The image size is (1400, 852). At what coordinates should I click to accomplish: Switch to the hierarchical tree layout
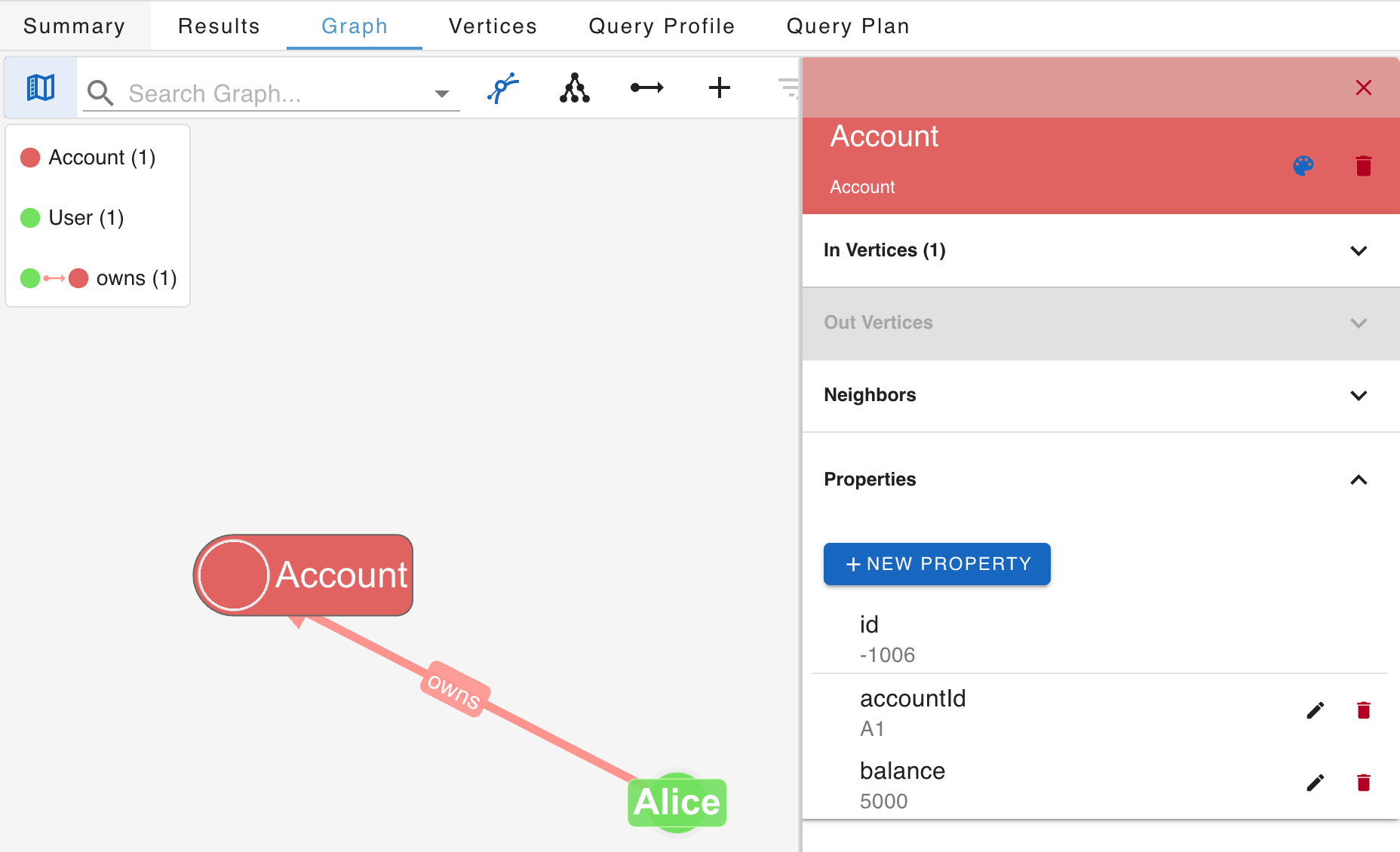pyautogui.click(x=574, y=87)
